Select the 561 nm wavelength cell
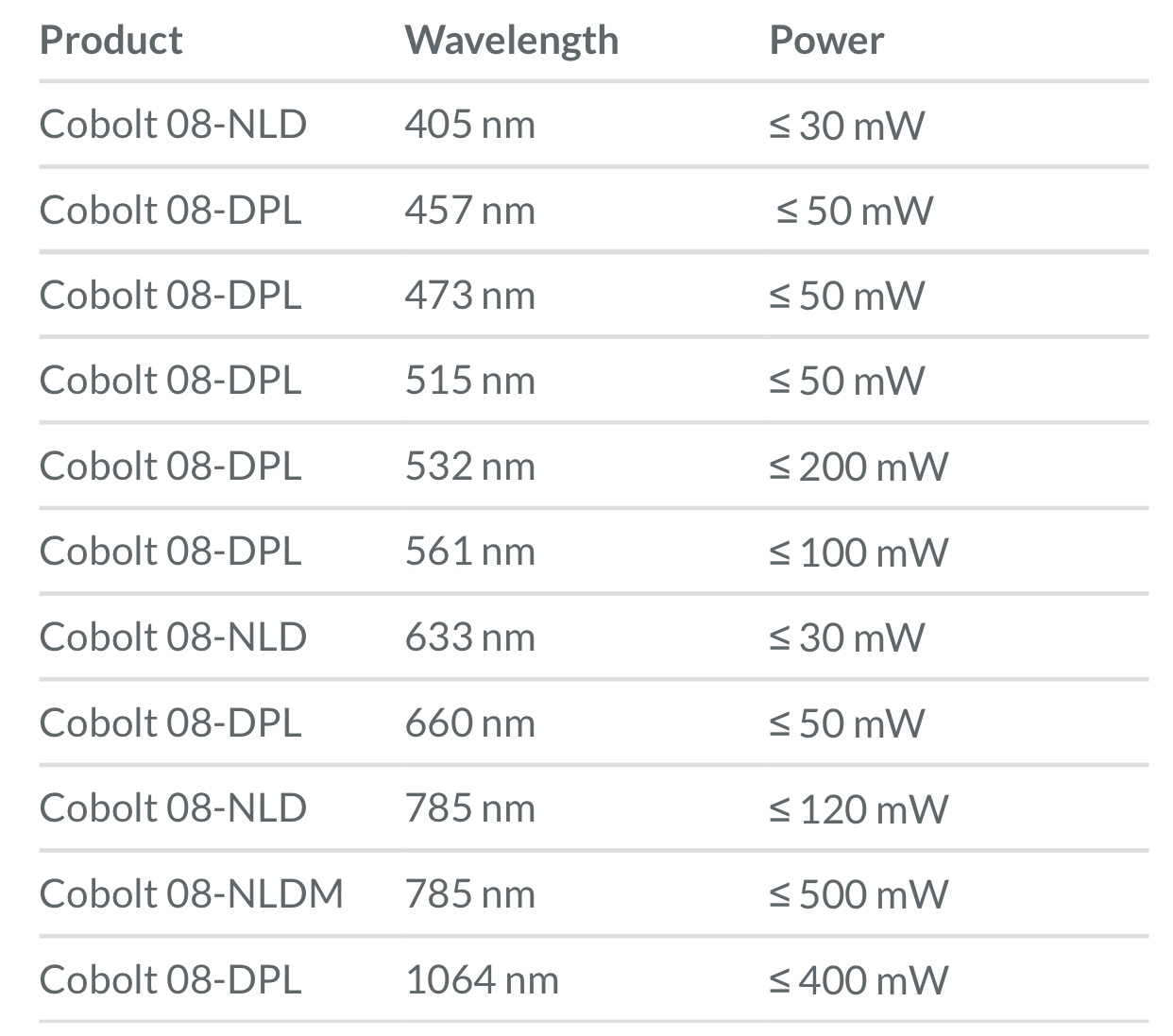Viewport: 1173px width, 1036px height. click(469, 552)
